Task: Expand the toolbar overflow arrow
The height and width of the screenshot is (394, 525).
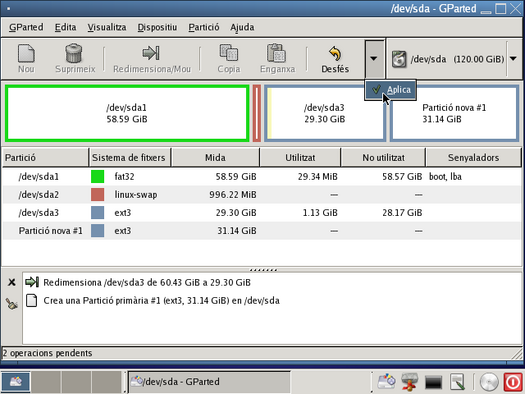Action: [374, 59]
